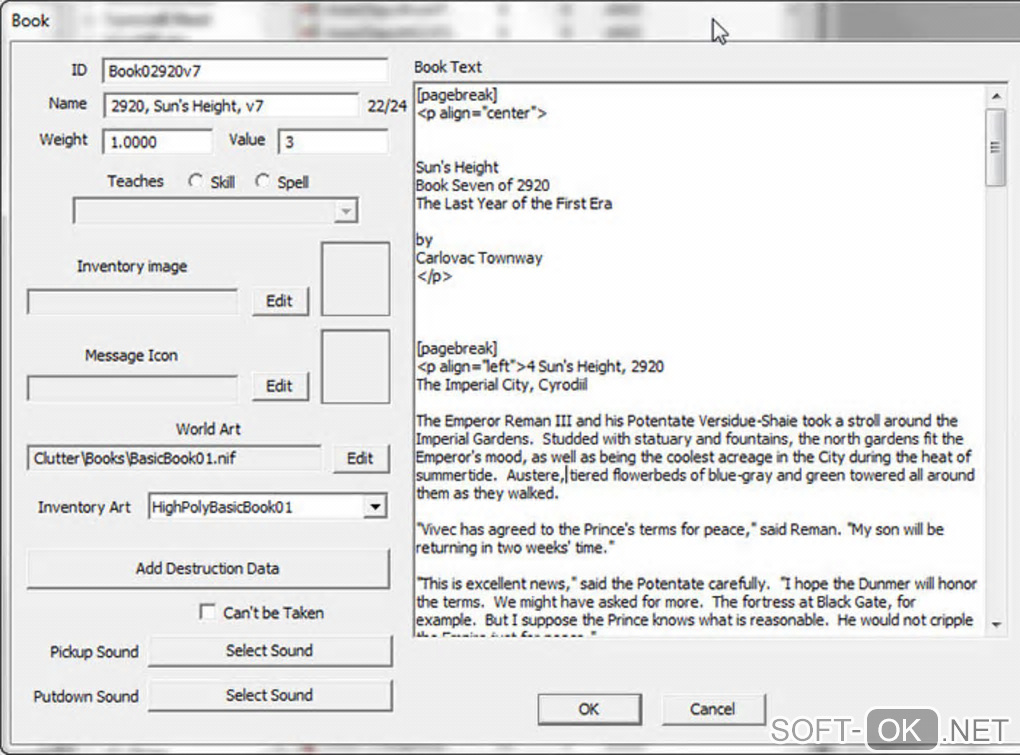1020x755 pixels.
Task: Click the line 'Book Seven of 2920'
Action: coord(483,185)
